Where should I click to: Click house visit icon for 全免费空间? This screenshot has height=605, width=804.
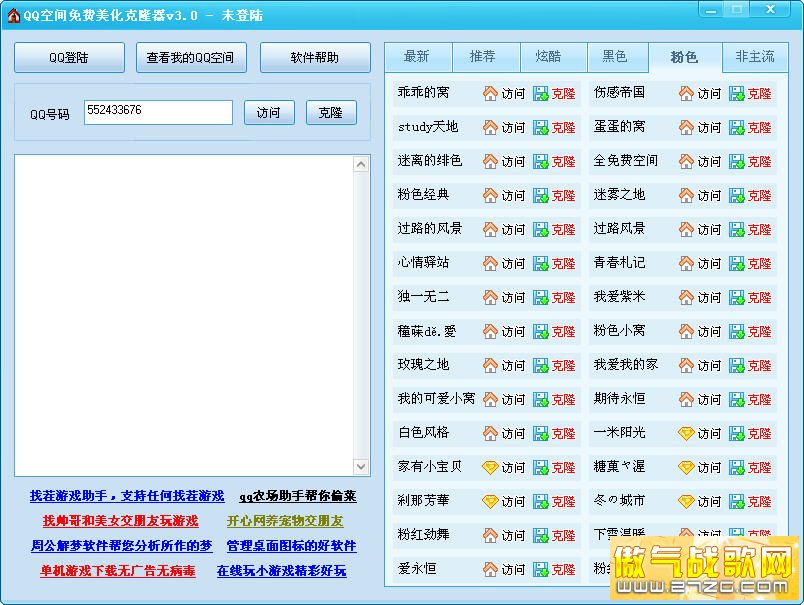coord(686,162)
